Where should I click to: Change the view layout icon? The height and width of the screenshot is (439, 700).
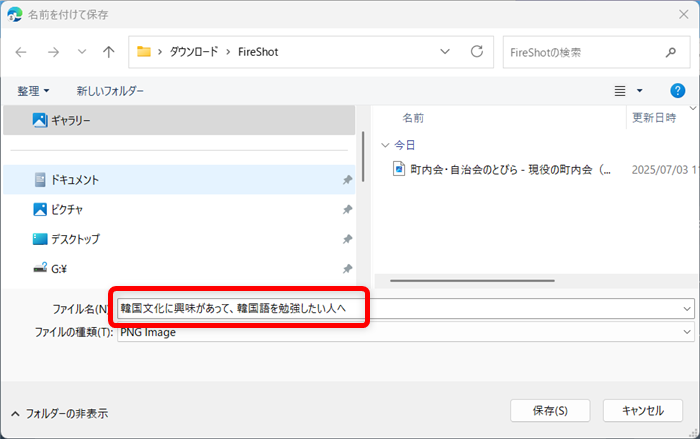click(x=620, y=91)
